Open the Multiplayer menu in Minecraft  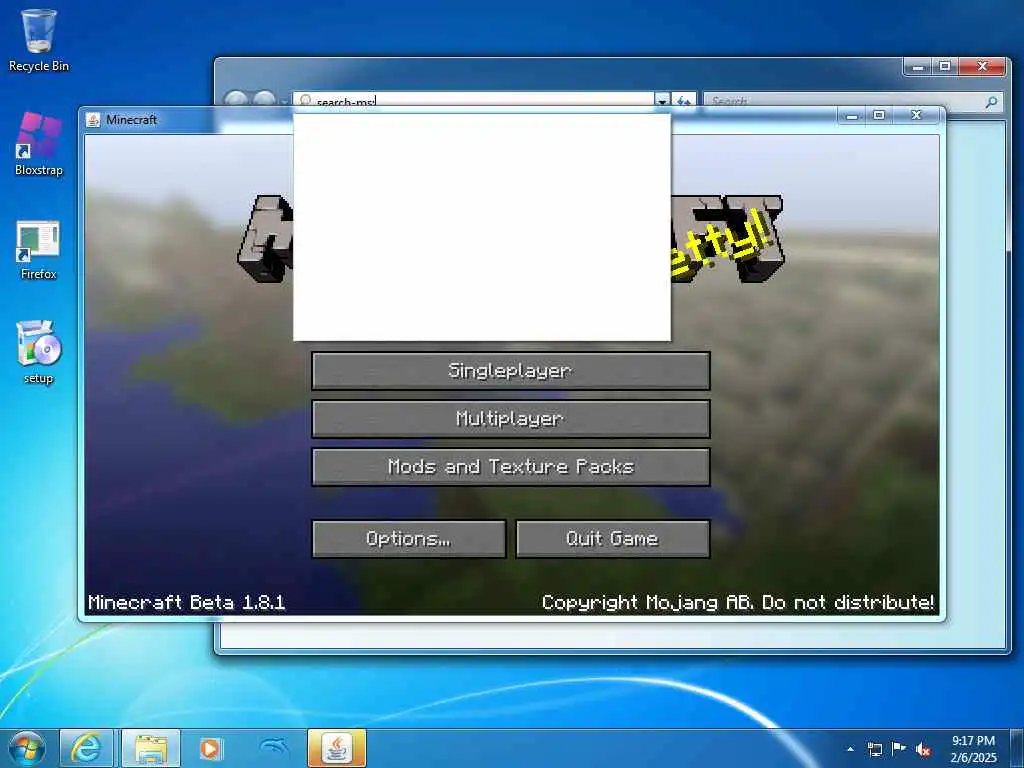tap(511, 419)
